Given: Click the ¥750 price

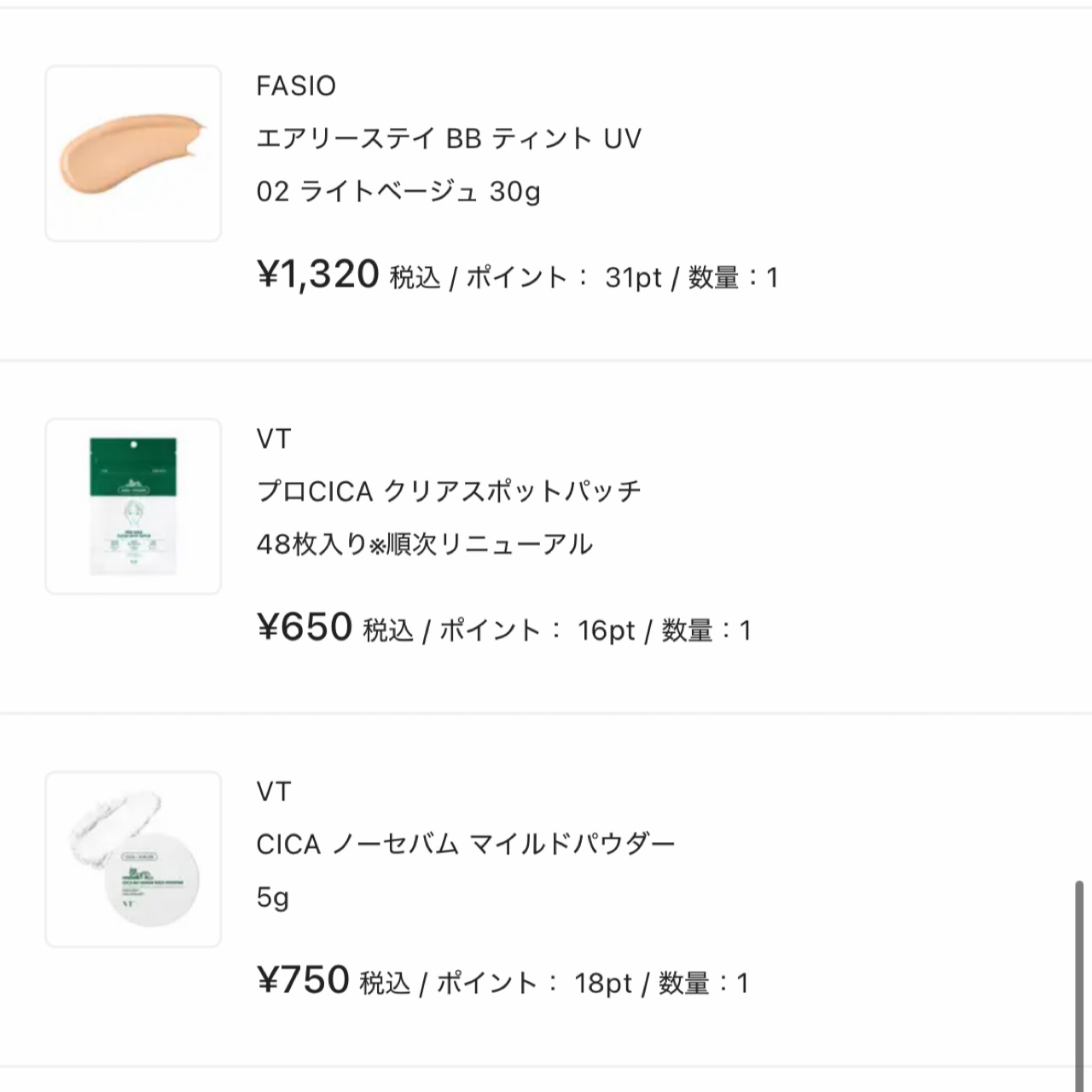Looking at the screenshot, I should pos(303,980).
